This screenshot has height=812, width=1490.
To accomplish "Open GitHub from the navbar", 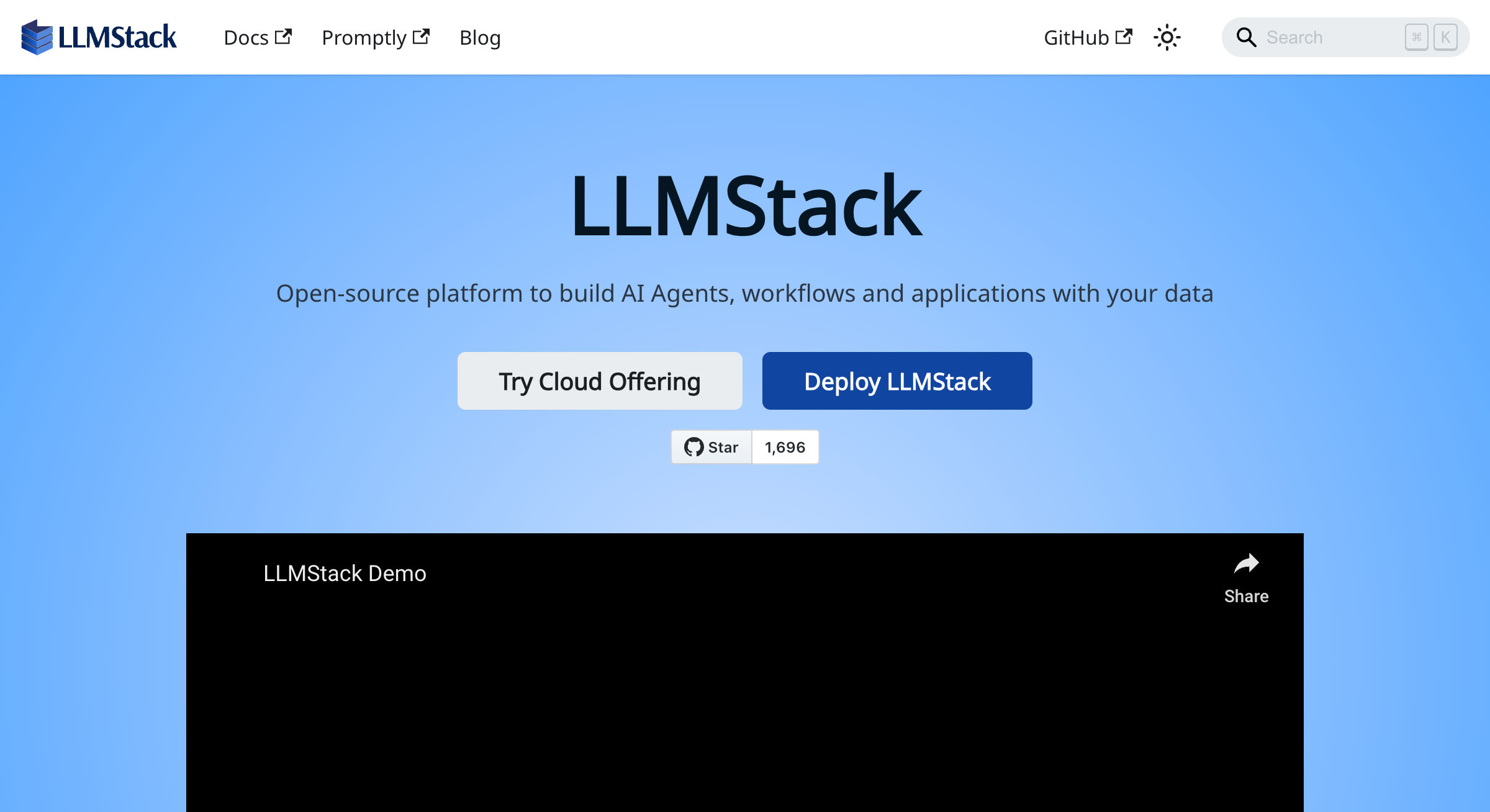I will pyautogui.click(x=1077, y=37).
